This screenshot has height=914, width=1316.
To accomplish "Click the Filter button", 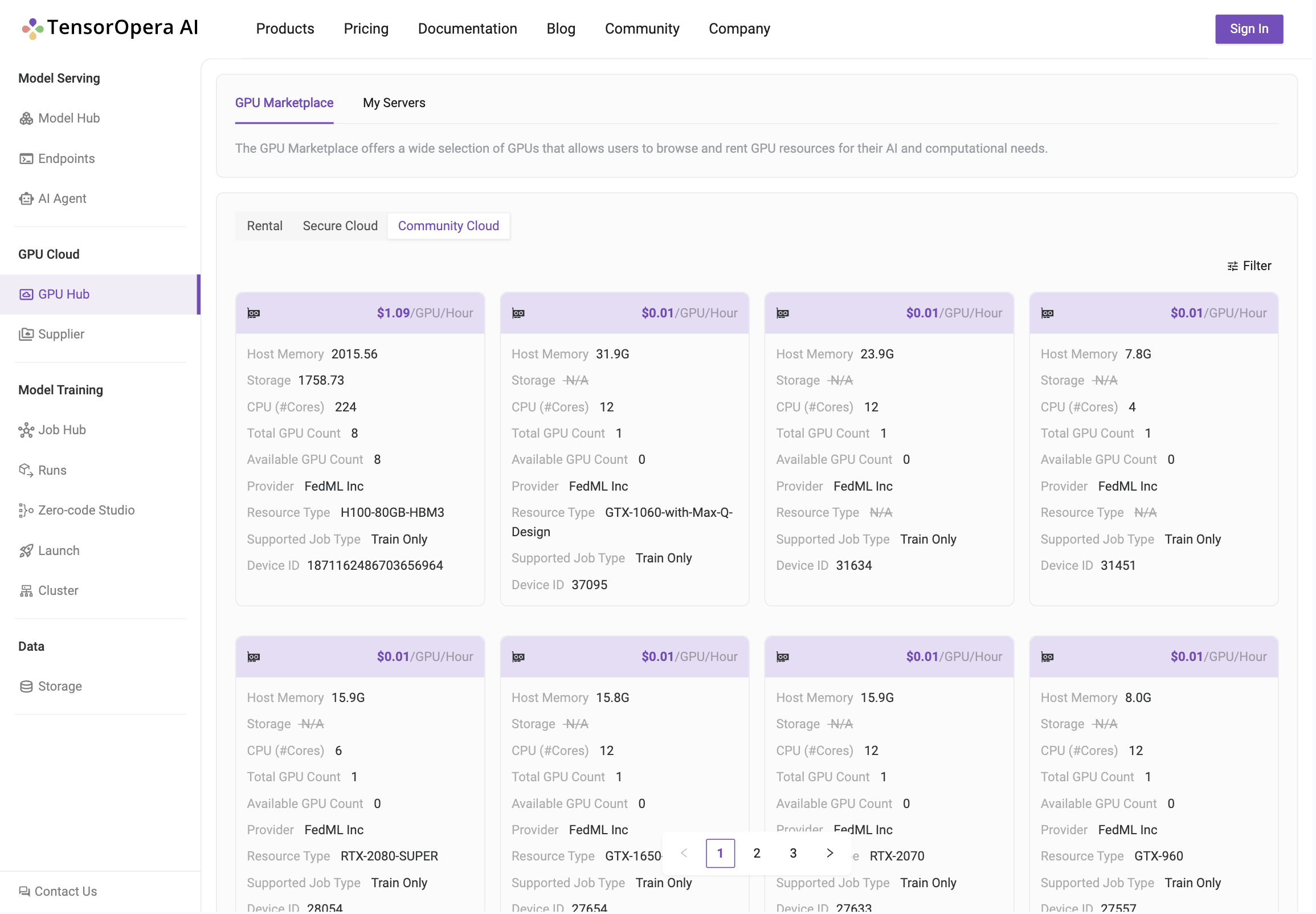I will (1249, 265).
